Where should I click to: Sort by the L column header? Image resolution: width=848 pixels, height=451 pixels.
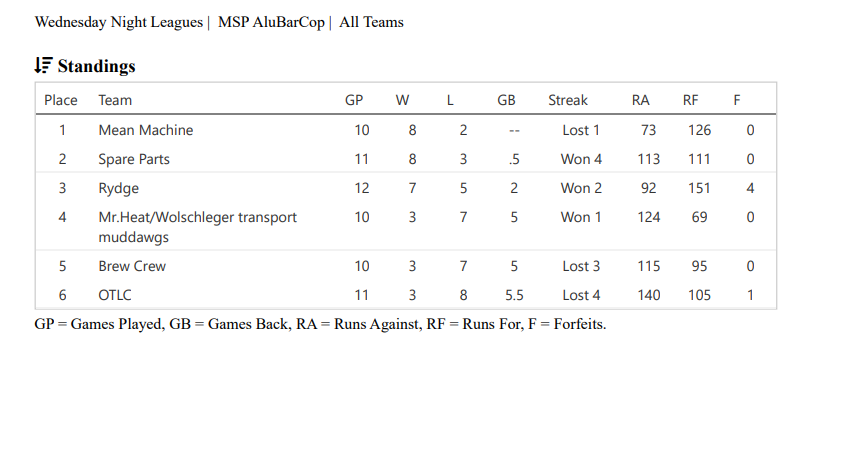451,100
